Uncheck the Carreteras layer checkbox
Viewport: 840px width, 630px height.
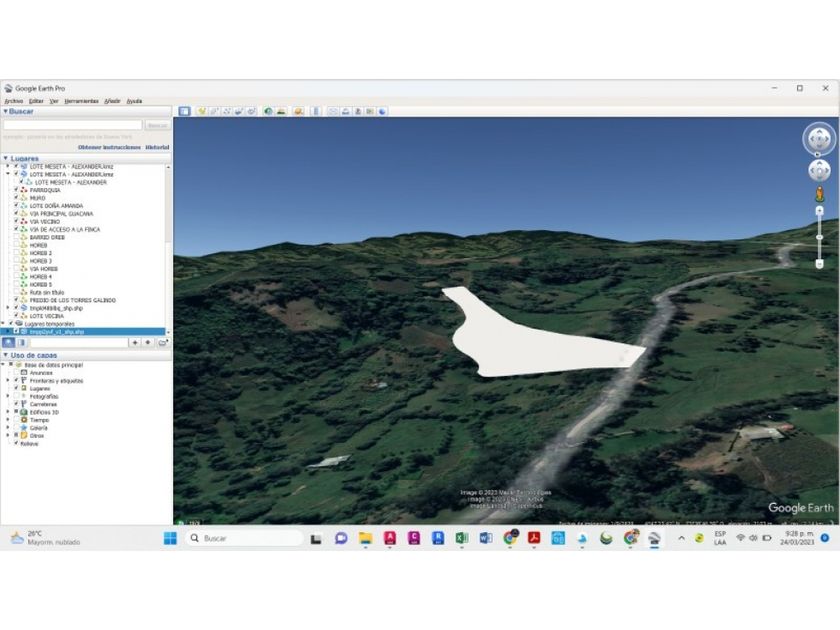(16, 404)
